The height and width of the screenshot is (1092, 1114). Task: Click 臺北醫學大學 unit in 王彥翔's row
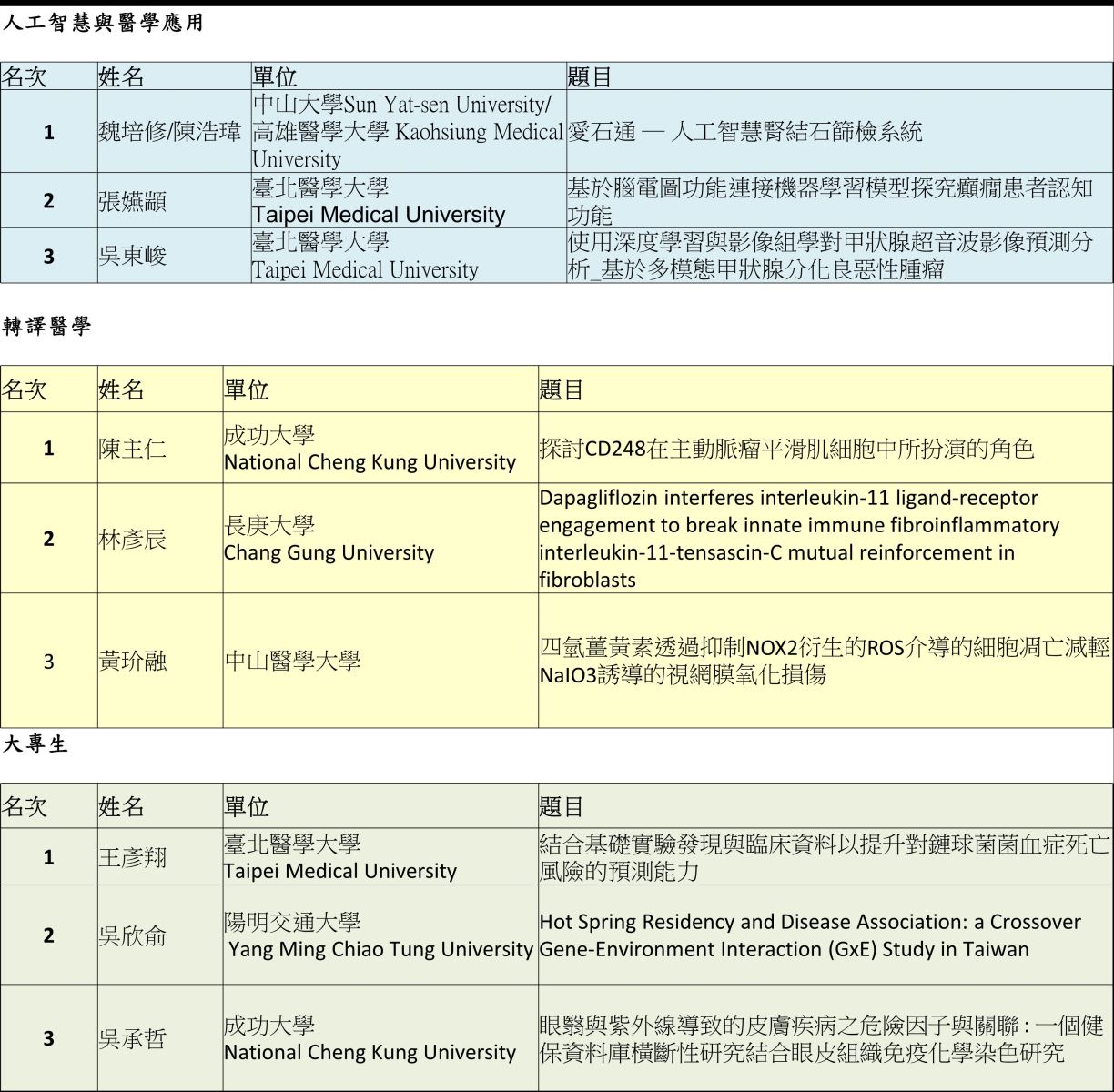[340, 857]
